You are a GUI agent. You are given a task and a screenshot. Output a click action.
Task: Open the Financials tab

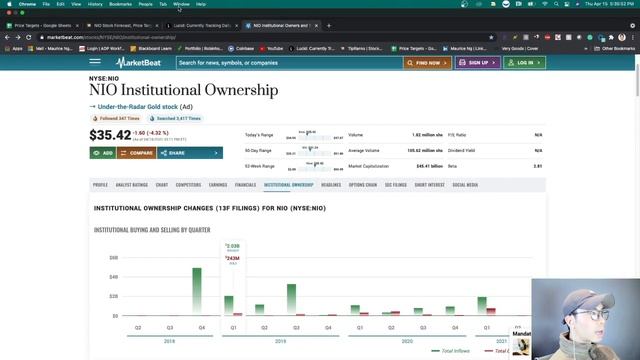tap(245, 185)
